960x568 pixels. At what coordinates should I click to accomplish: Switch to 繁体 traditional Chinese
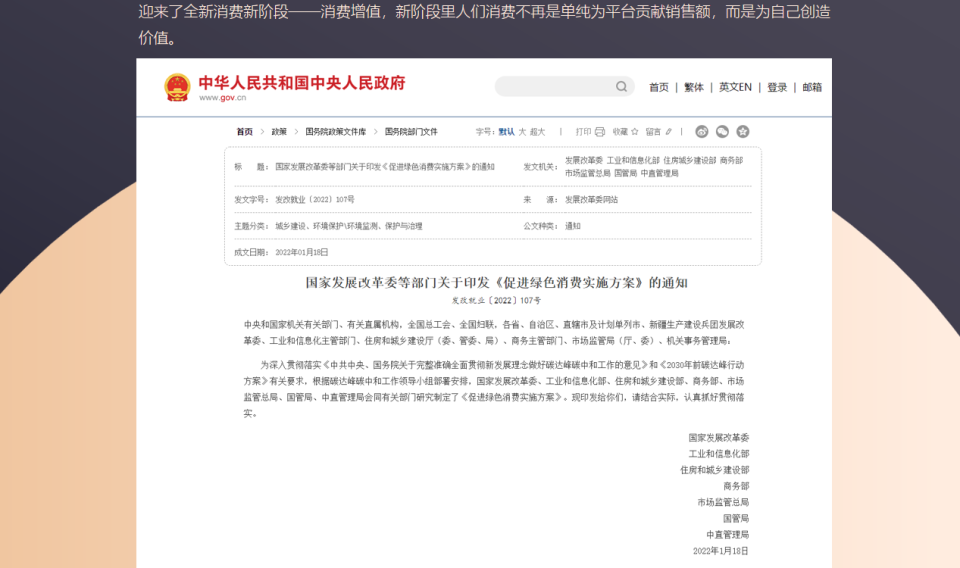(x=694, y=88)
